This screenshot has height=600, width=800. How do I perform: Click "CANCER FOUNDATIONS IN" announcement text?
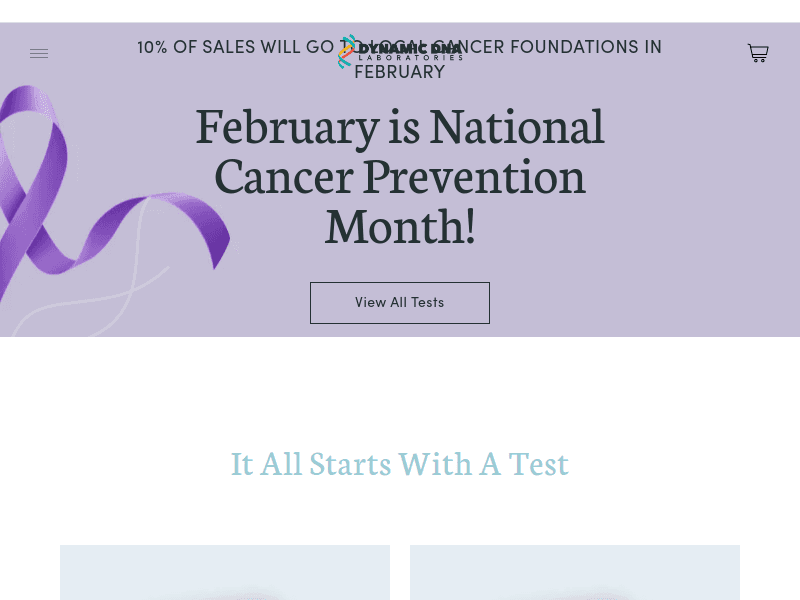(x=565, y=48)
